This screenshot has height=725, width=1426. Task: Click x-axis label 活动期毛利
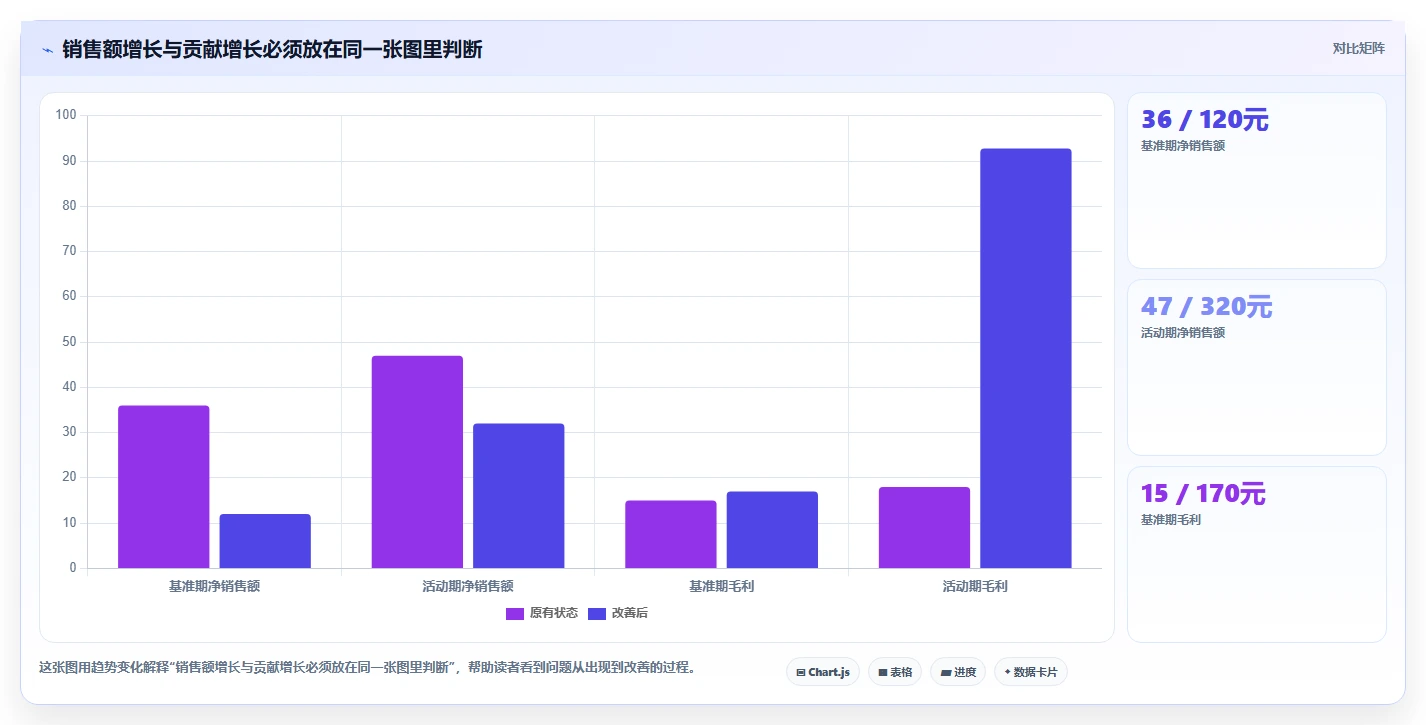975,587
